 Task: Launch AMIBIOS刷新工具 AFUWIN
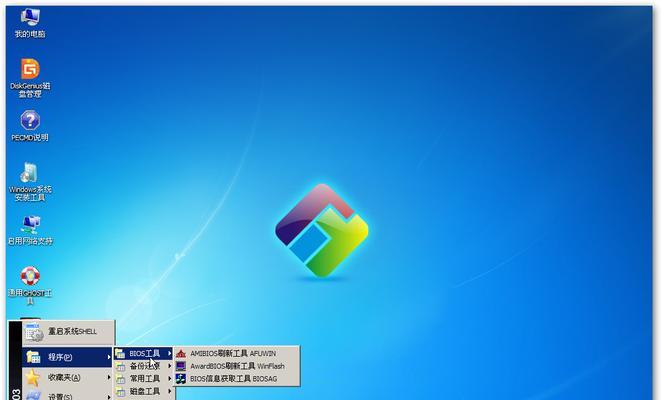[237, 353]
